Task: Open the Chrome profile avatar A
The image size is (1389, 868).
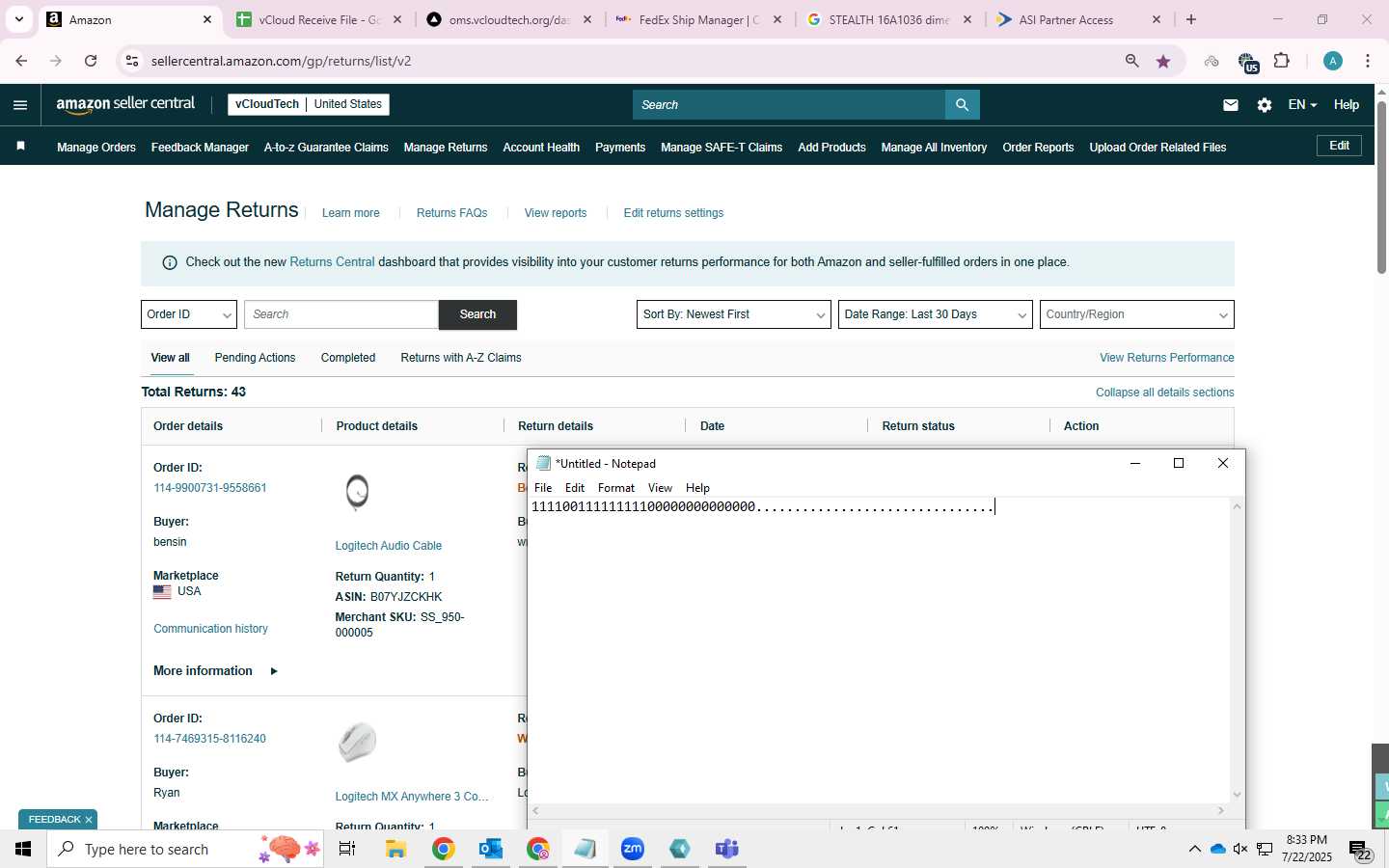Action: (x=1333, y=61)
